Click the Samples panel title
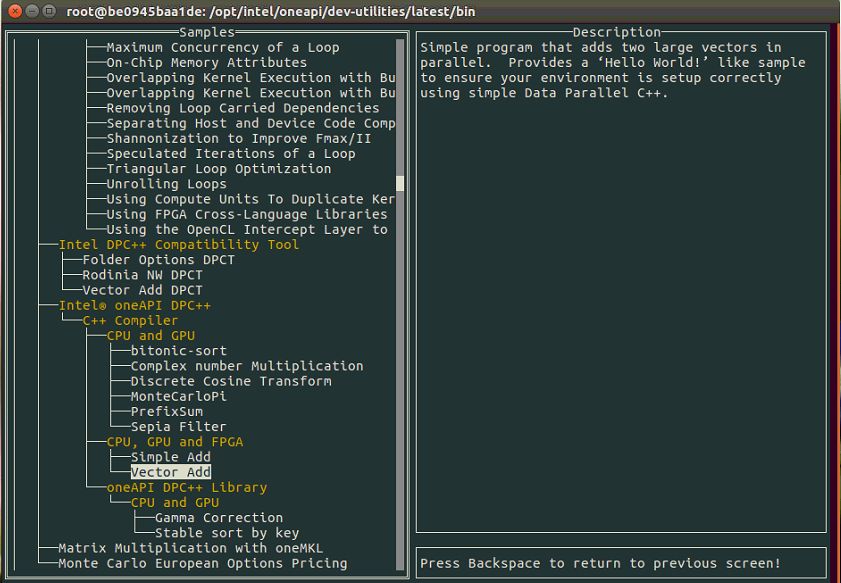 pos(206,32)
